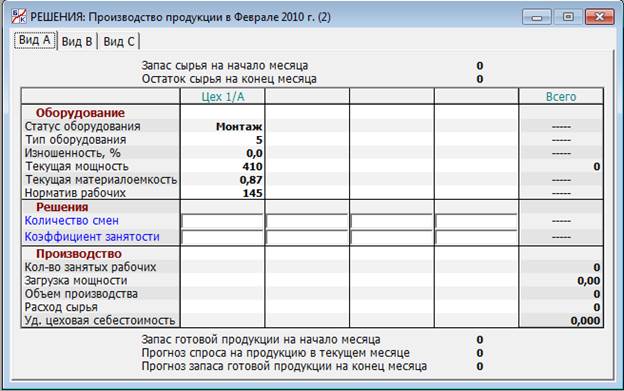Click the Норматив рабочих value 145

pos(252,193)
